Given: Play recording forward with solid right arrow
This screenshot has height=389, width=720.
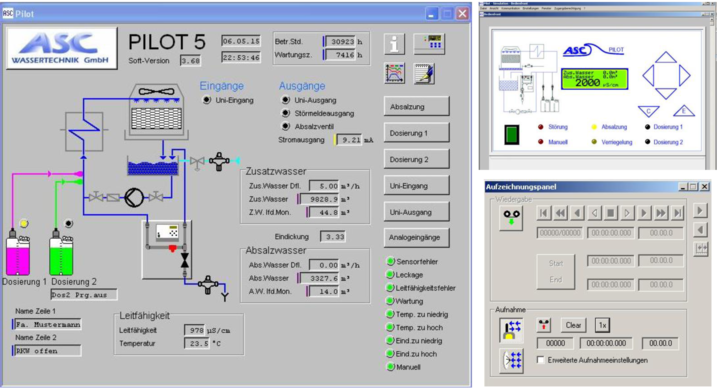Looking at the screenshot, I should (643, 213).
